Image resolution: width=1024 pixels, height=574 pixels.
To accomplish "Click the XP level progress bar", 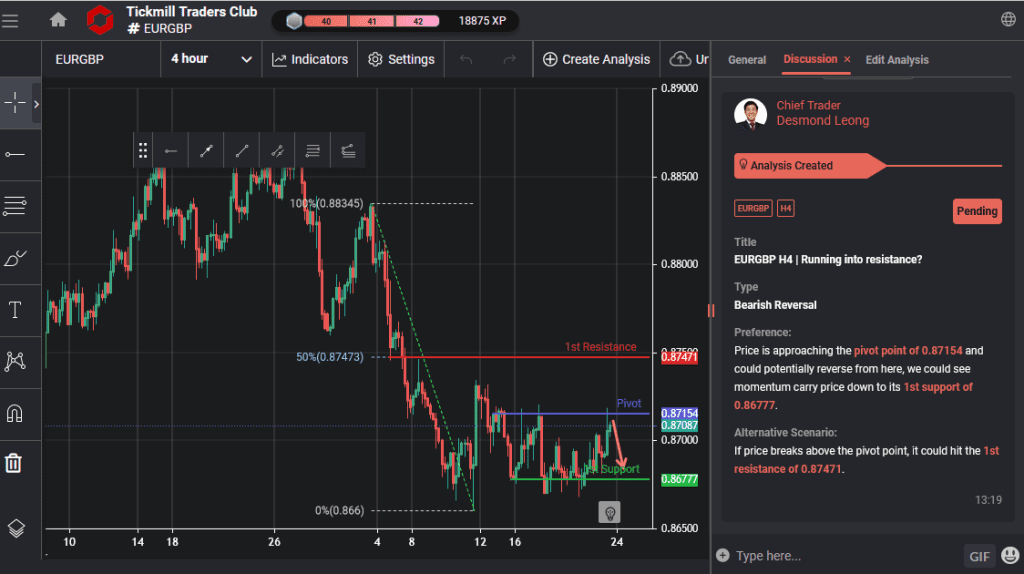I will (372, 21).
